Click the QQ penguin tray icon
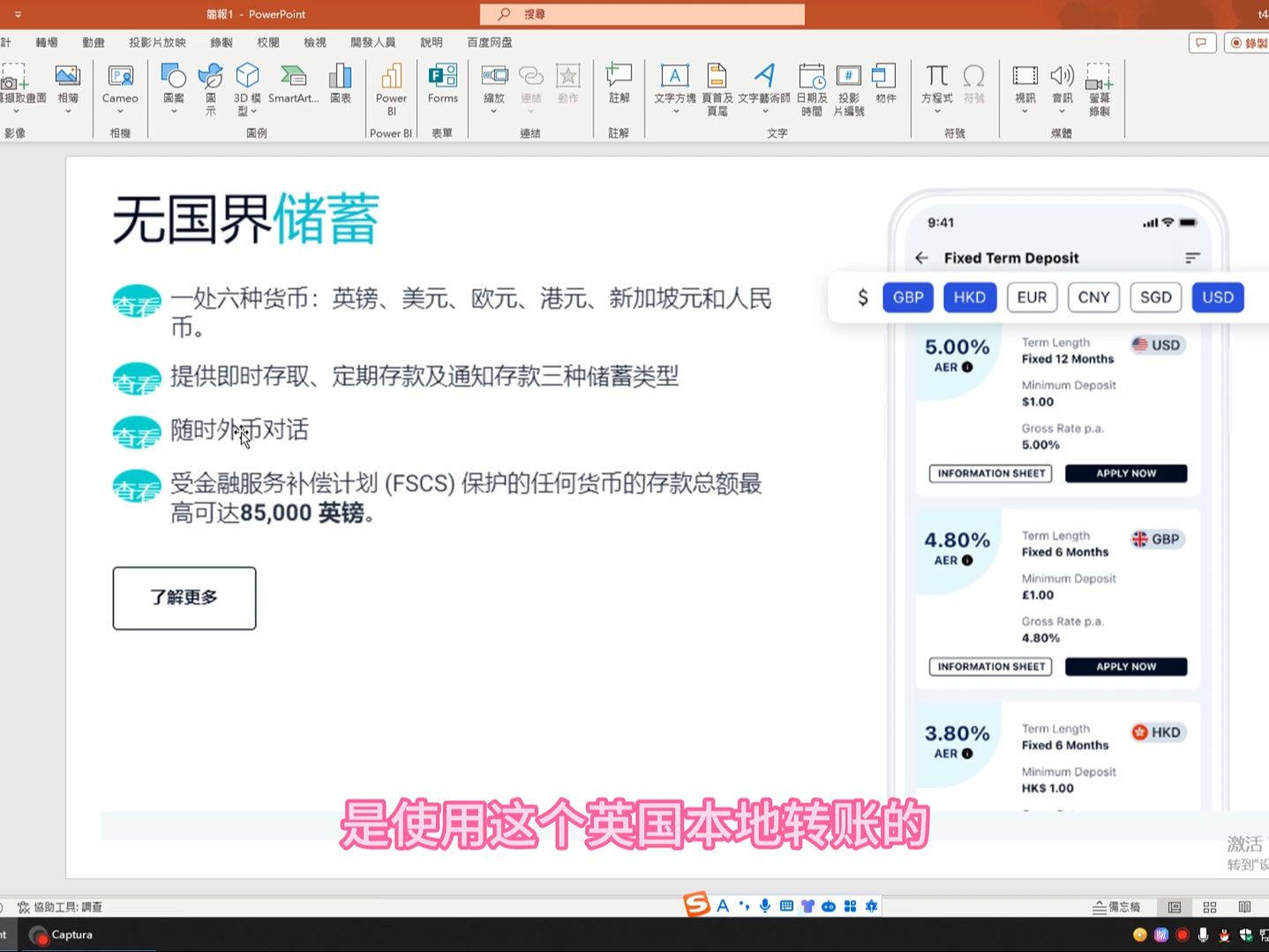The image size is (1269, 952). tap(1224, 935)
